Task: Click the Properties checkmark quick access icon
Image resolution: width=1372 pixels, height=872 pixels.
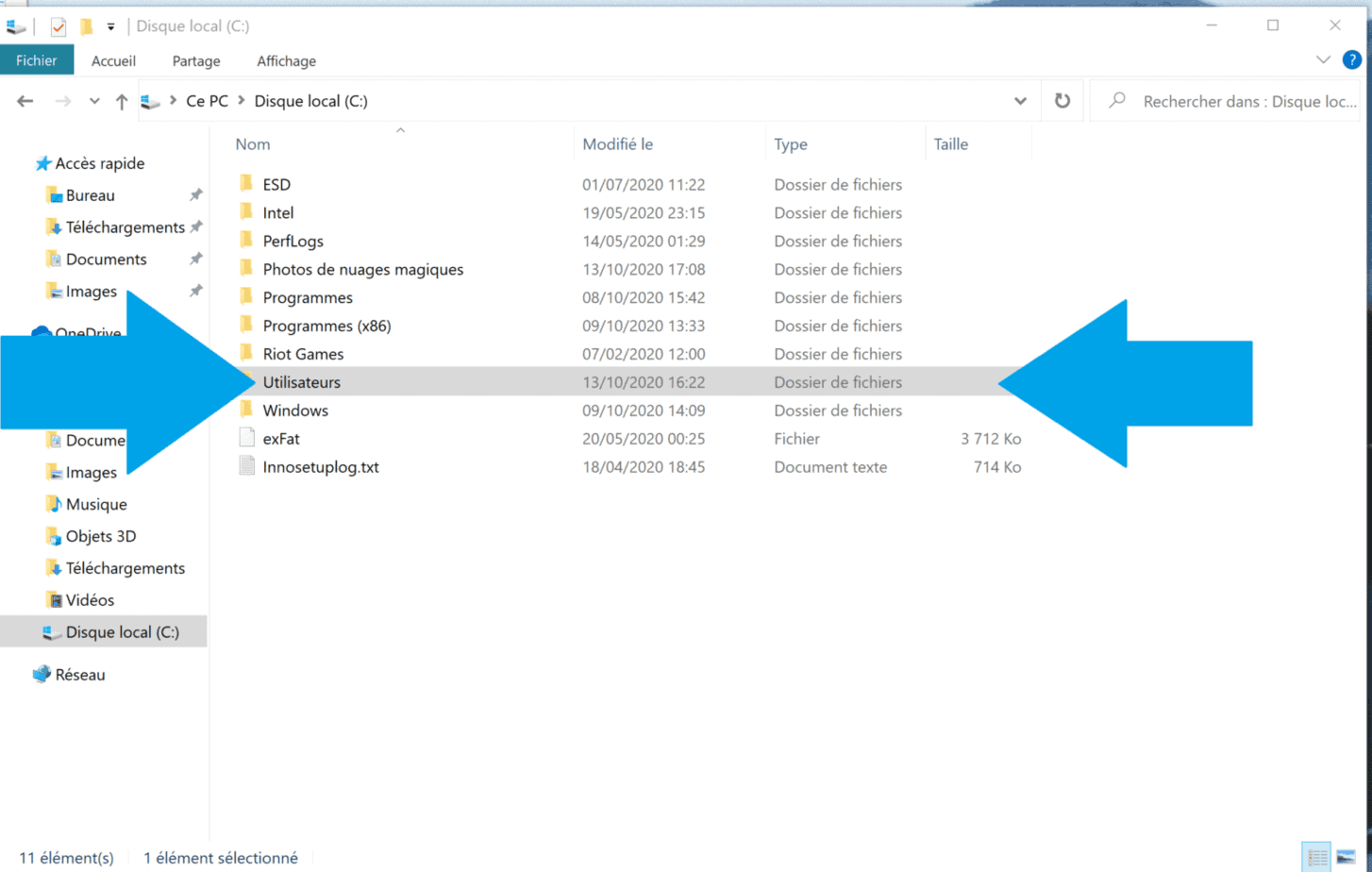Action: pyautogui.click(x=59, y=26)
